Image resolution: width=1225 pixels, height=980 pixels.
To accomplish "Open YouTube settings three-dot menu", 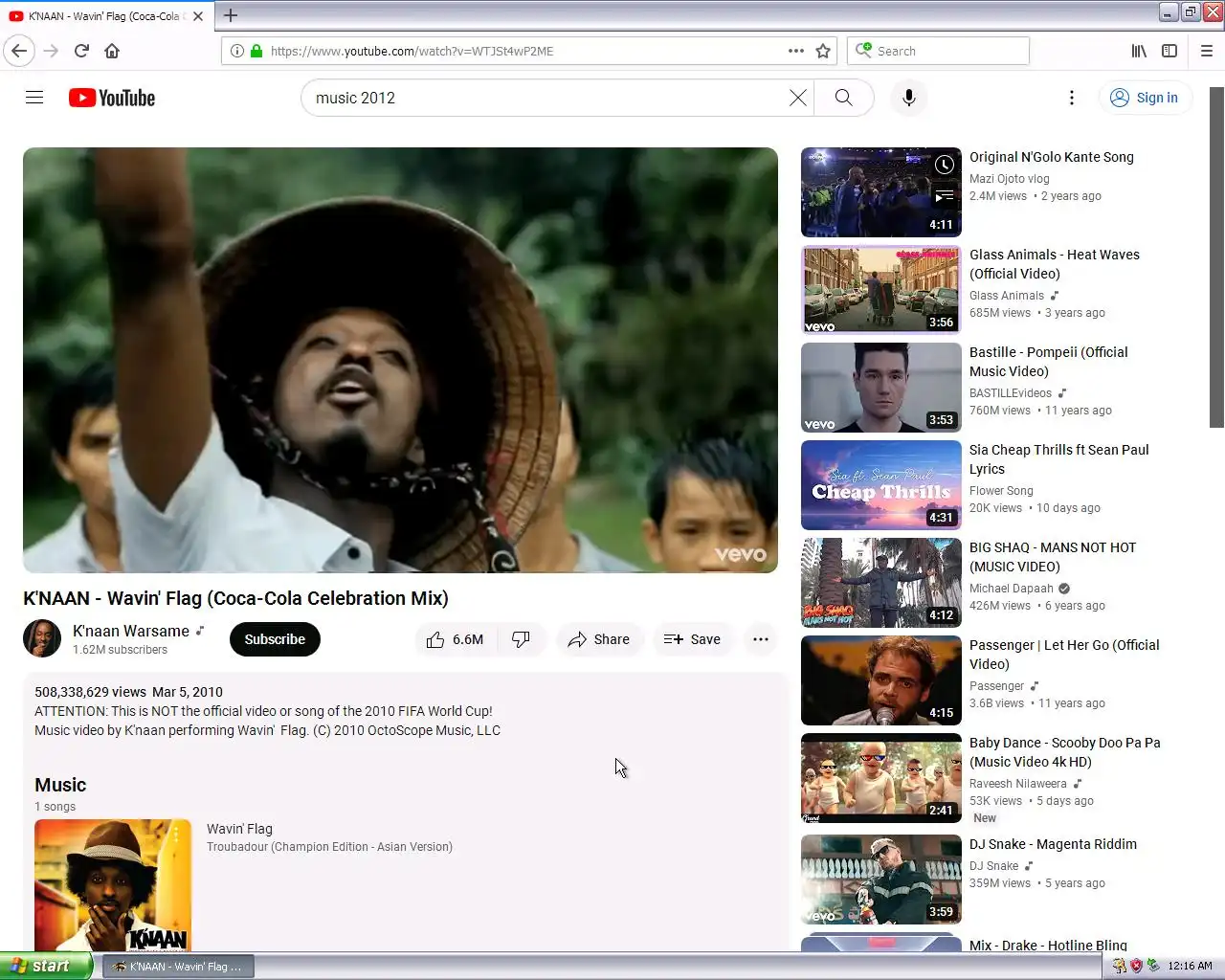I will point(1072,98).
